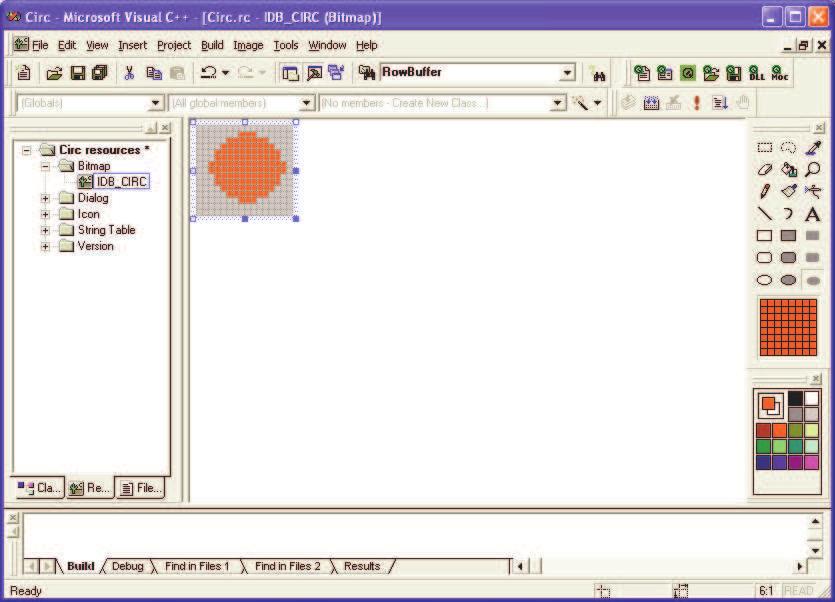Viewport: 835px width, 602px height.
Task: Switch to the Results output tab
Action: click(362, 566)
